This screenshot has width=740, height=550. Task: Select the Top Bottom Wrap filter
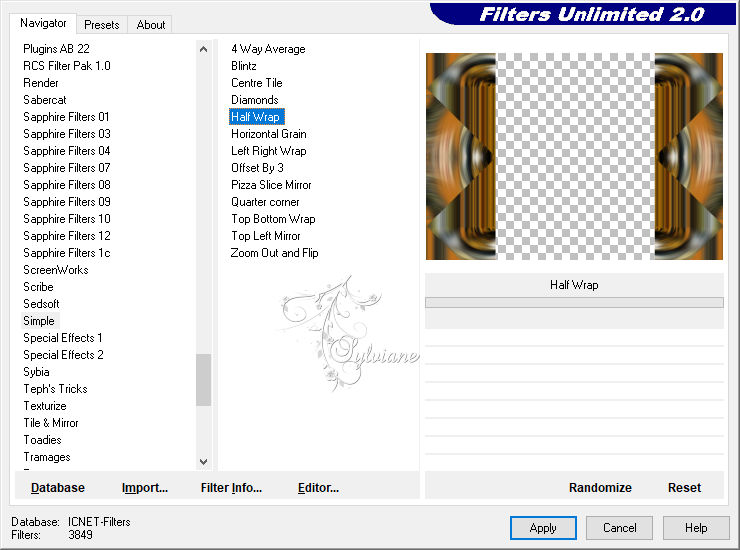click(x=273, y=219)
